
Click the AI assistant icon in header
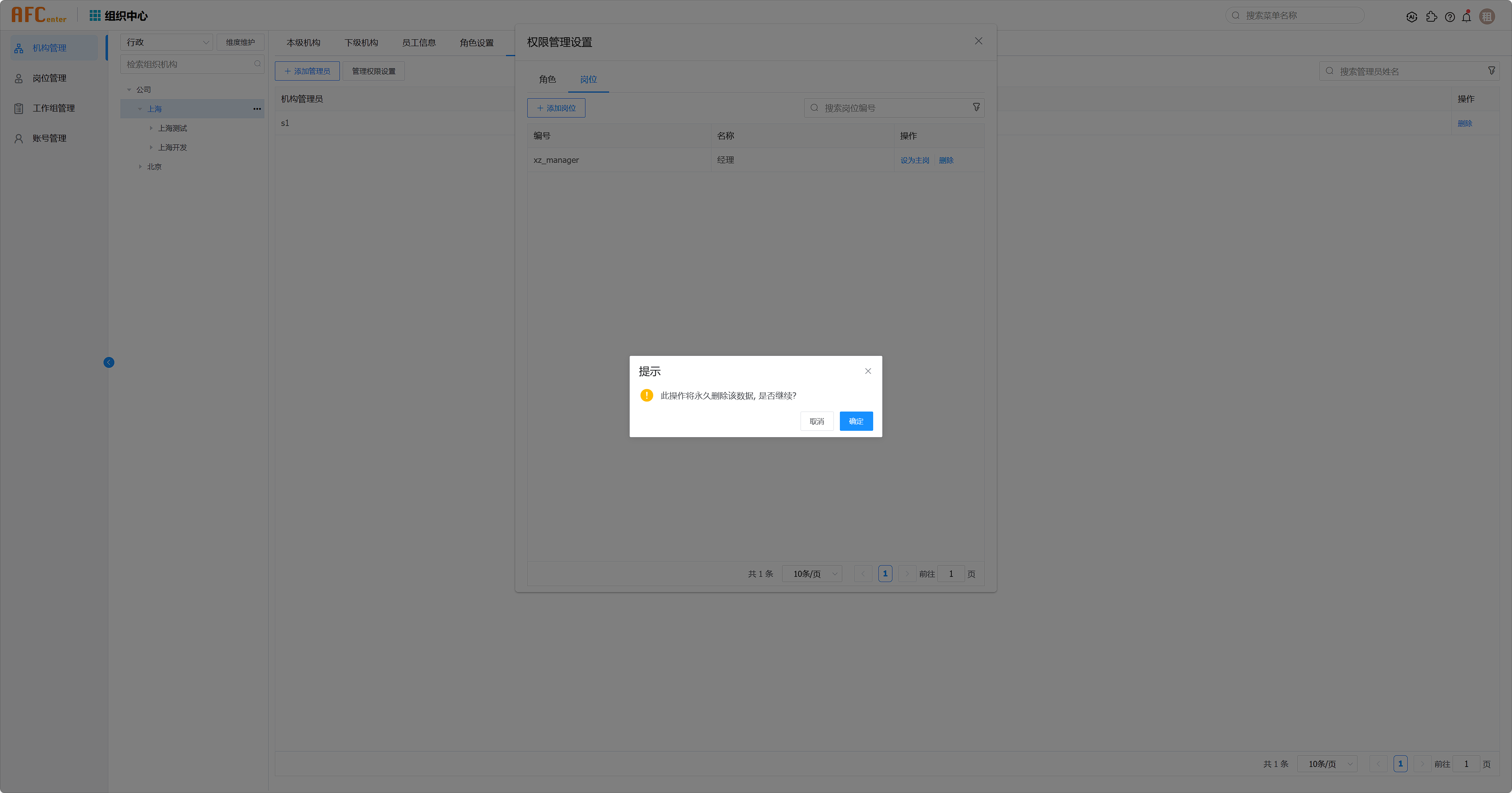tap(1412, 17)
